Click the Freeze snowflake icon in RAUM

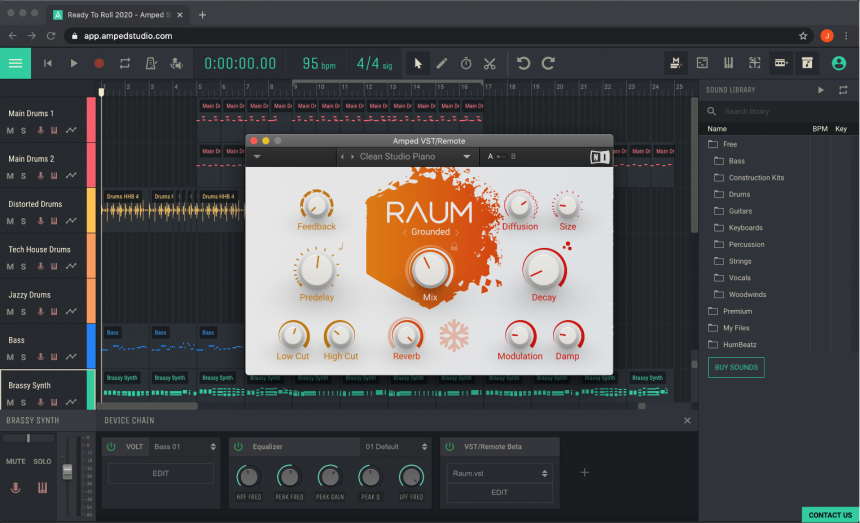click(x=454, y=336)
